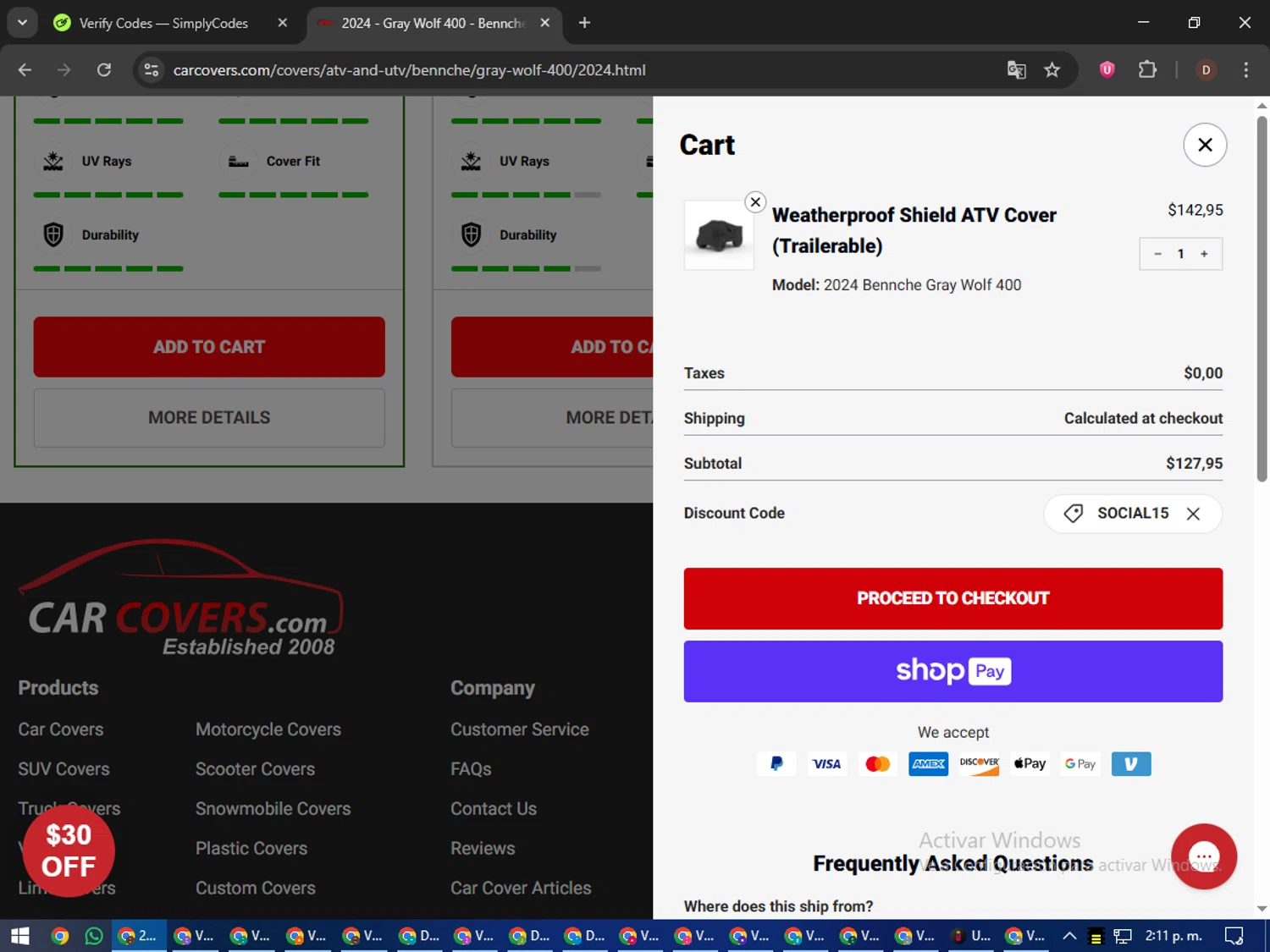Open Car Covers footer link
The image size is (1270, 952).
(61, 729)
